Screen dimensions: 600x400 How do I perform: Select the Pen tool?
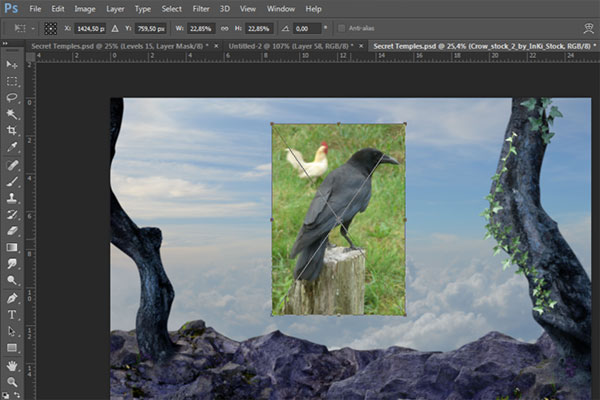tap(12, 297)
